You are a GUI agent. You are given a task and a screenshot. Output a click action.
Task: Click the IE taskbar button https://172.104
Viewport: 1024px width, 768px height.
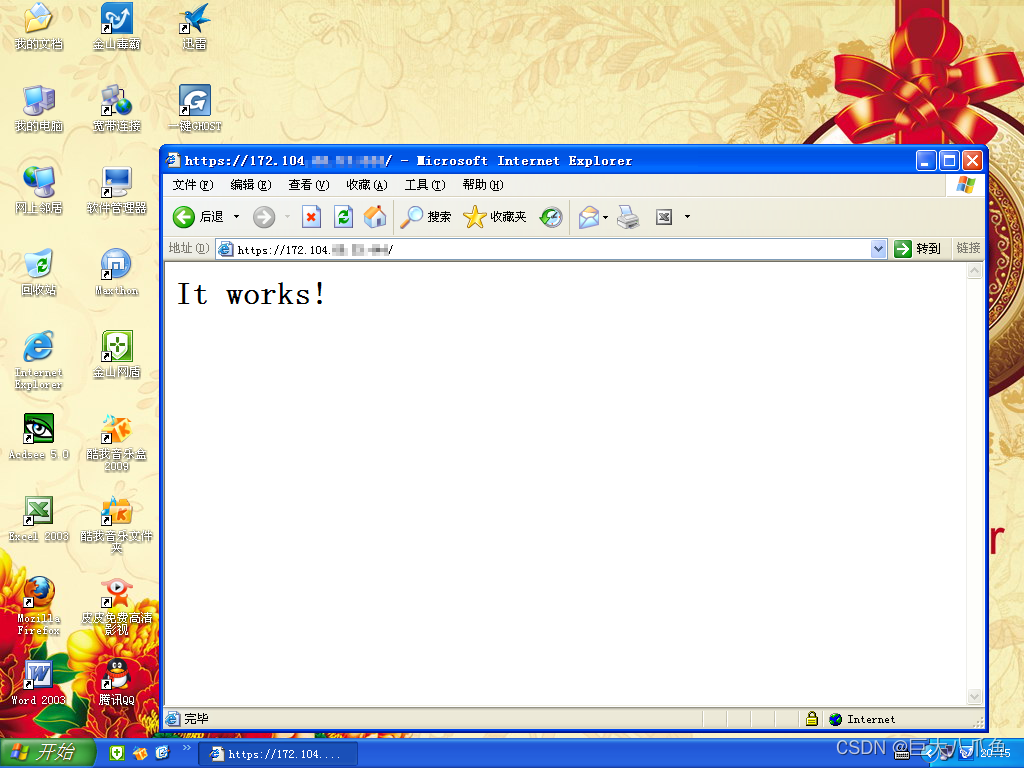pyautogui.click(x=278, y=754)
